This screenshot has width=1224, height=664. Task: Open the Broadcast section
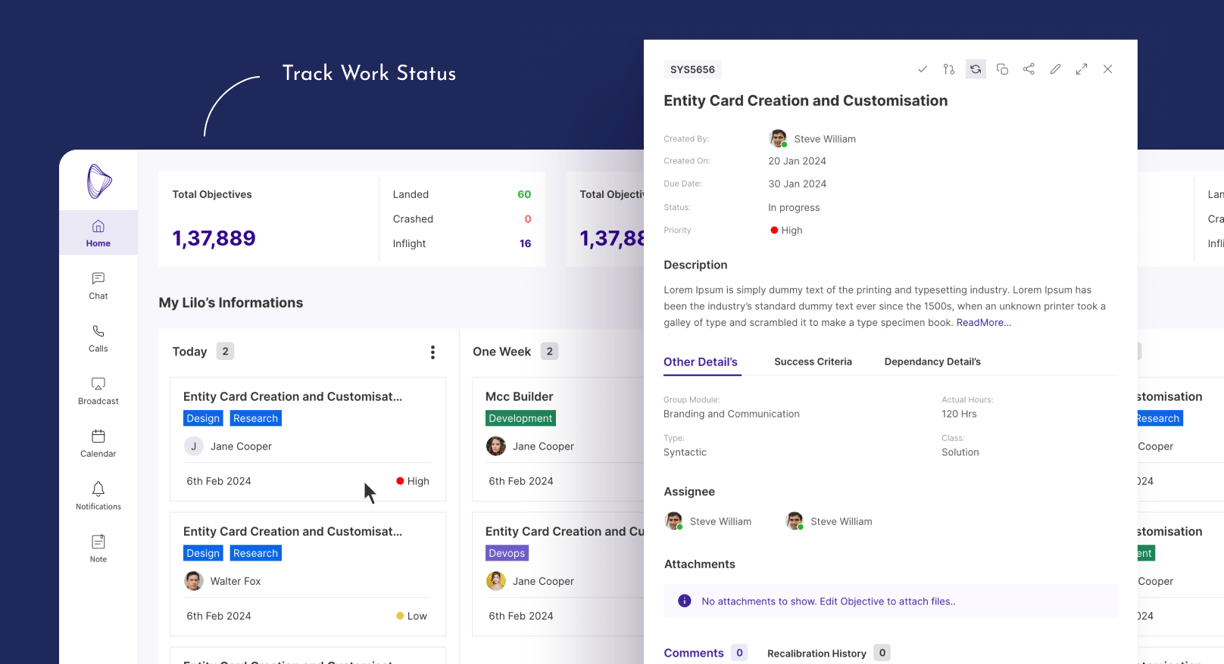98,391
